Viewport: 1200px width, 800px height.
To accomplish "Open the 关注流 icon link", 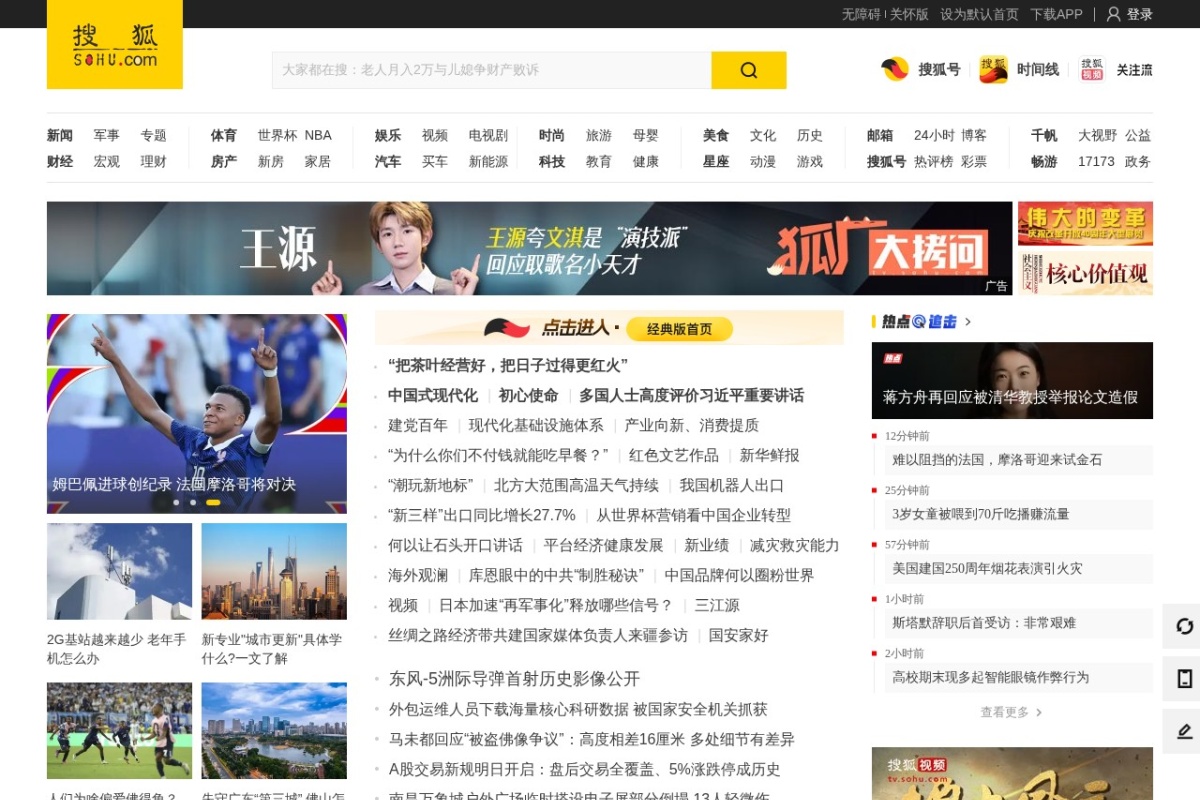I will coord(1116,69).
